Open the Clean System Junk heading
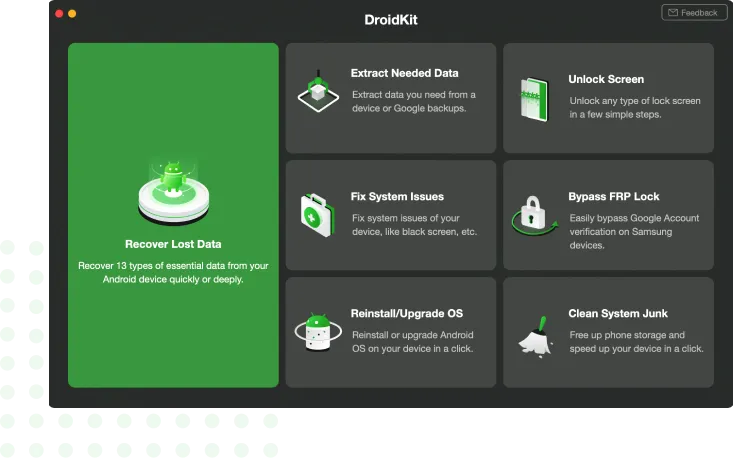Image resolution: width=733 pixels, height=458 pixels. tap(617, 314)
